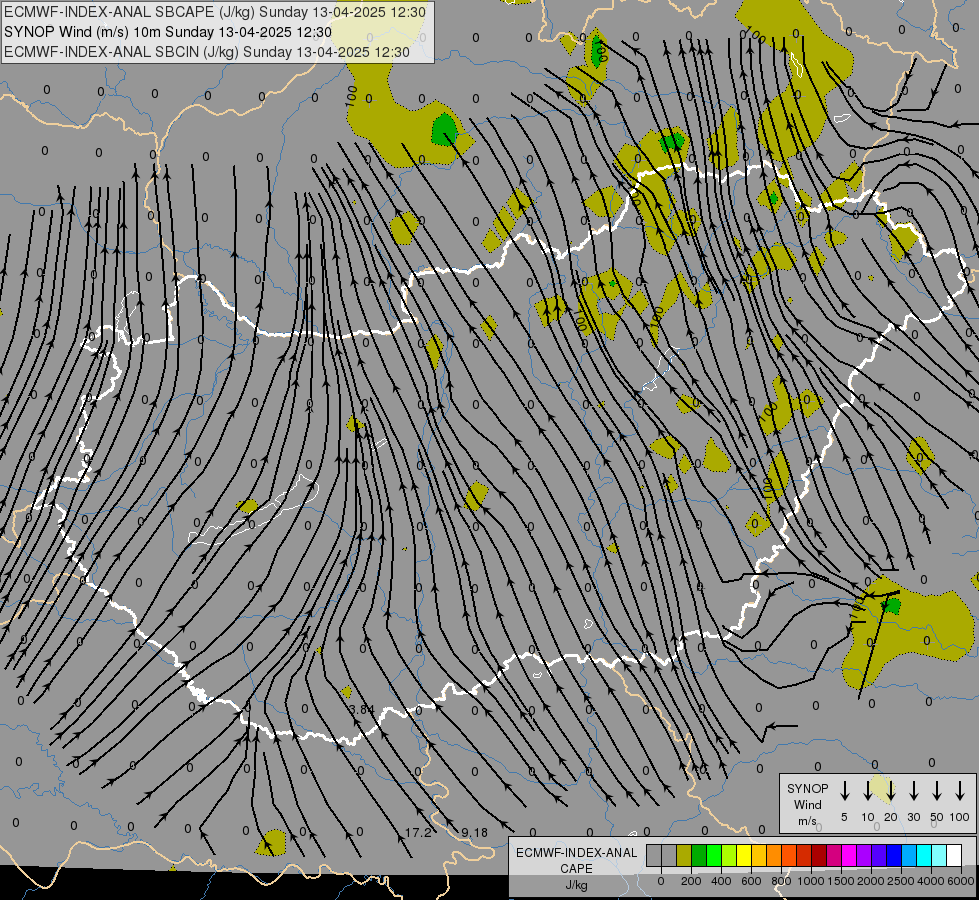This screenshot has width=979, height=900.
Task: Pick the bright magenta CAPE scale swatch
Action: point(850,855)
